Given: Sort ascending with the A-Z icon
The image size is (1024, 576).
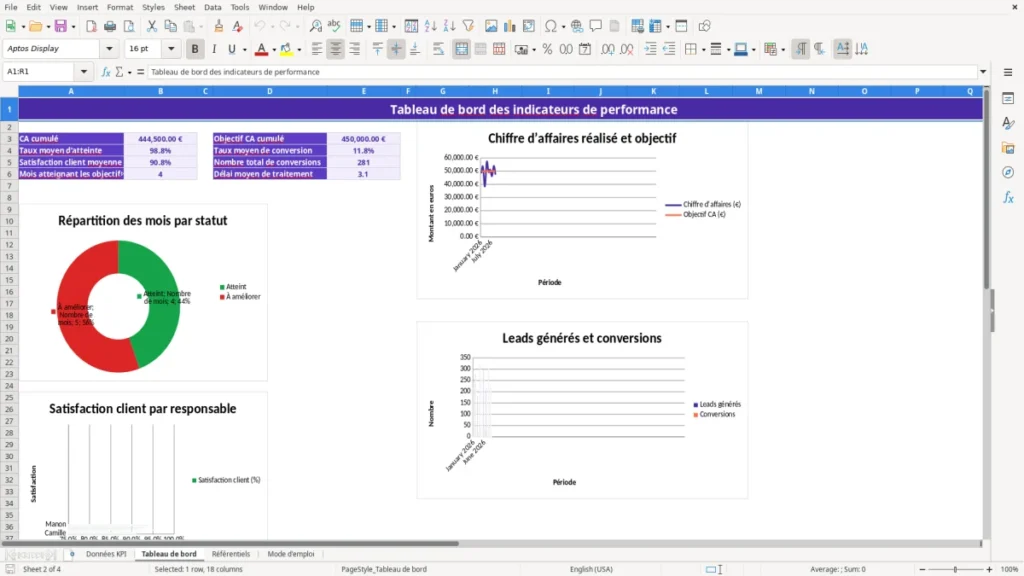Looking at the screenshot, I should point(430,26).
